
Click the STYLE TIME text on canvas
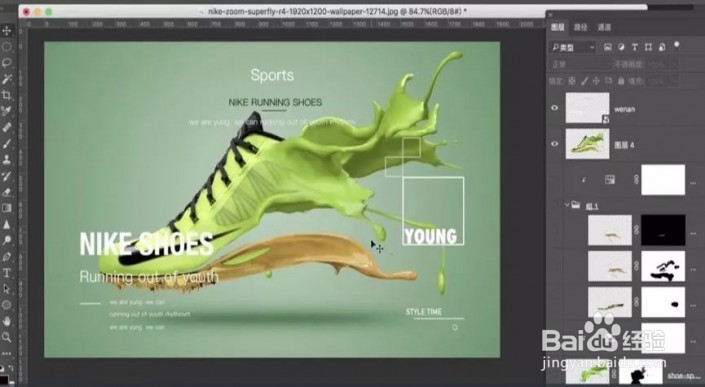point(424,312)
